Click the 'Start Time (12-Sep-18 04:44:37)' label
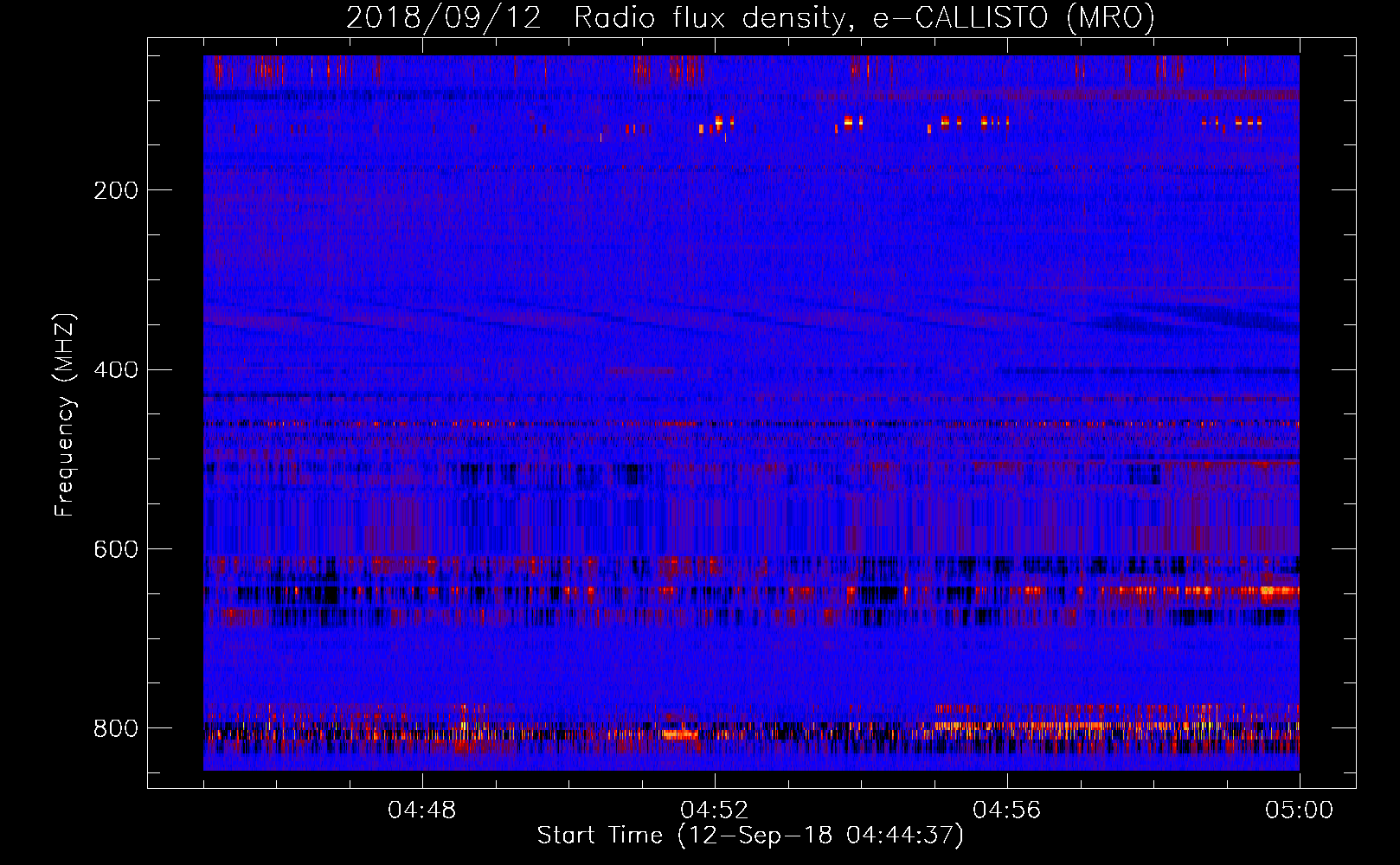The height and width of the screenshot is (865, 1400). tap(750, 836)
